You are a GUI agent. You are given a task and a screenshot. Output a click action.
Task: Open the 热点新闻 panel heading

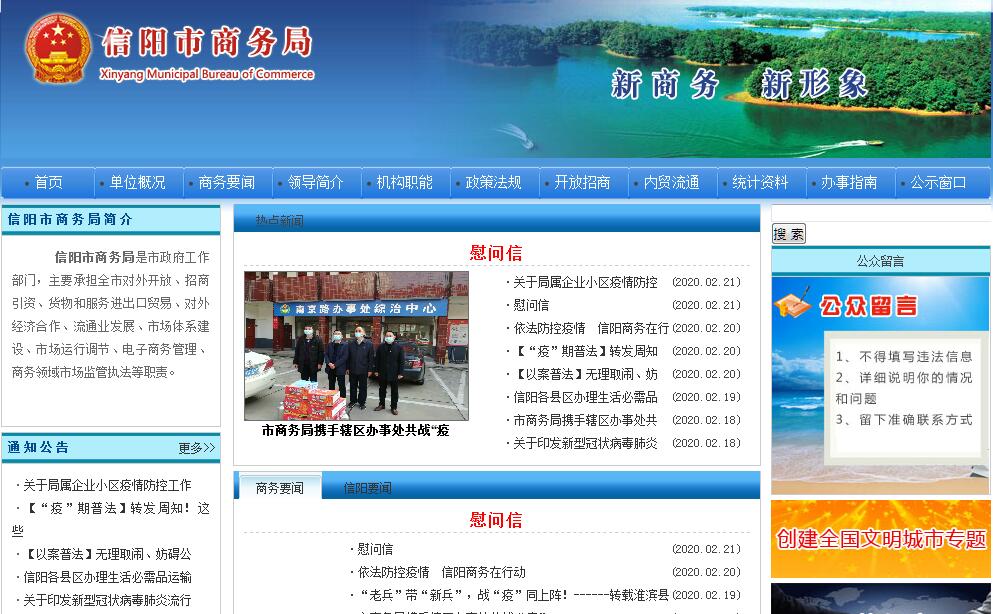(279, 220)
